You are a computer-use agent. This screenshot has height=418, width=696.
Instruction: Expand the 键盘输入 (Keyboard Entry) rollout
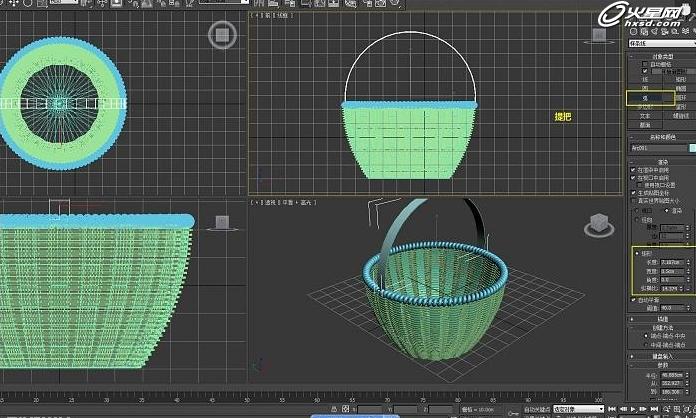click(662, 355)
